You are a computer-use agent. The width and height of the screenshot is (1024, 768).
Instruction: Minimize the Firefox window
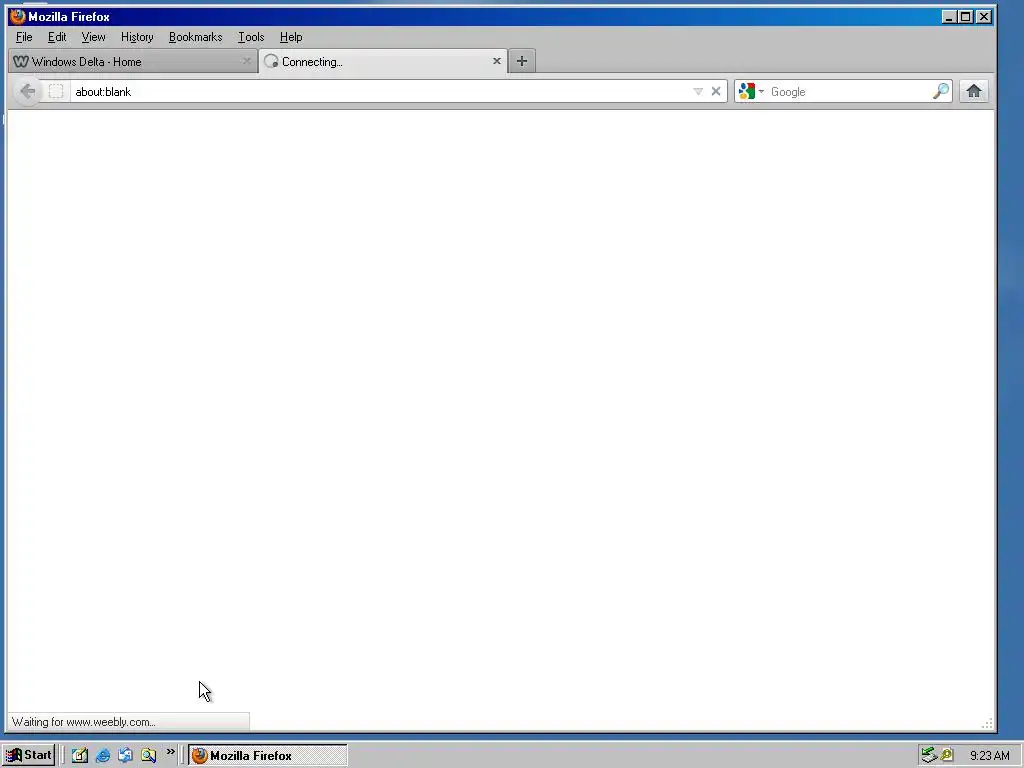[x=949, y=17]
